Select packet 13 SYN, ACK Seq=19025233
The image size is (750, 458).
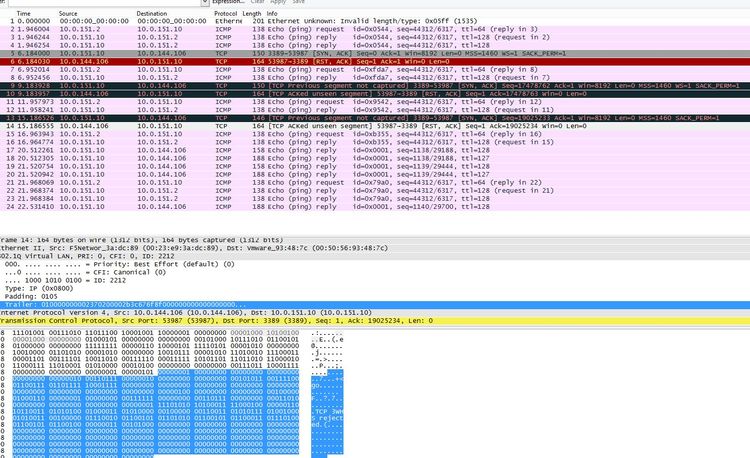coord(375,118)
